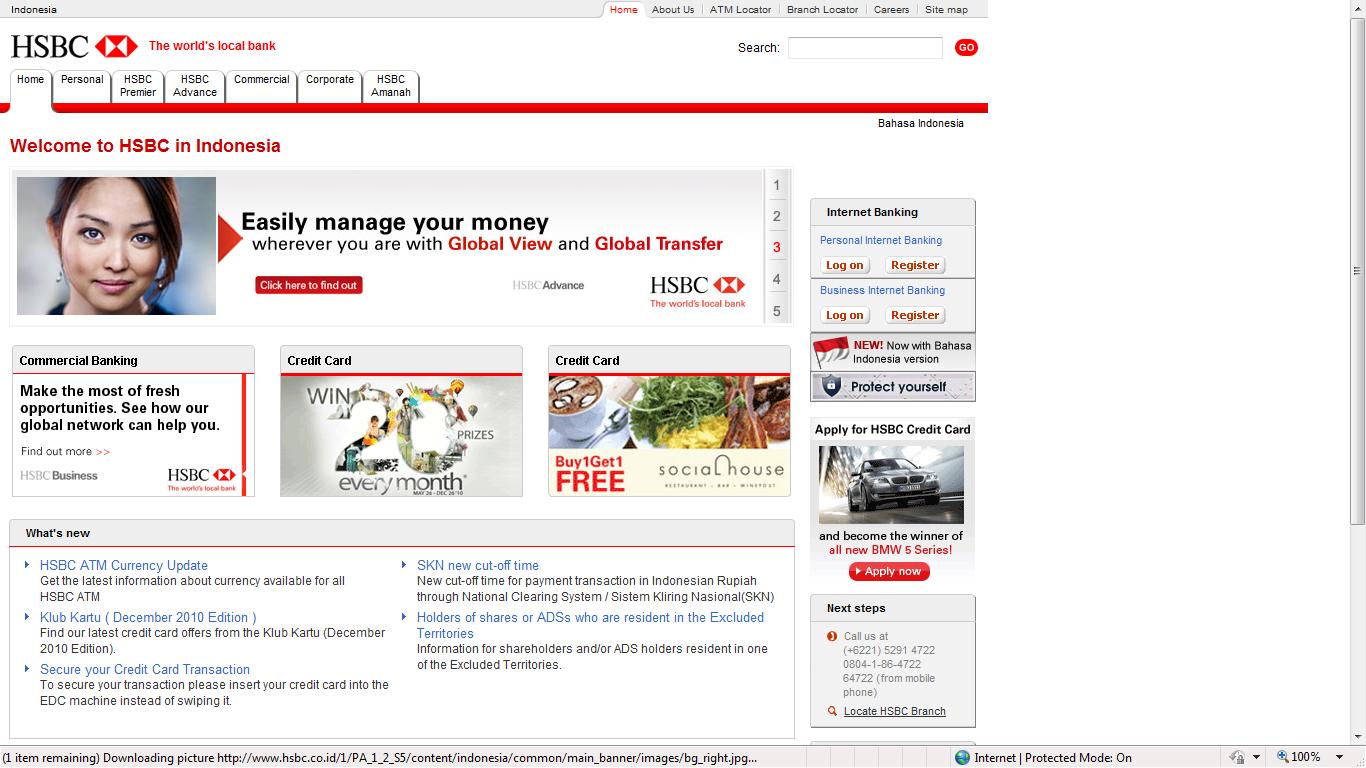Open the HSBC Amanah tab

pyautogui.click(x=391, y=87)
